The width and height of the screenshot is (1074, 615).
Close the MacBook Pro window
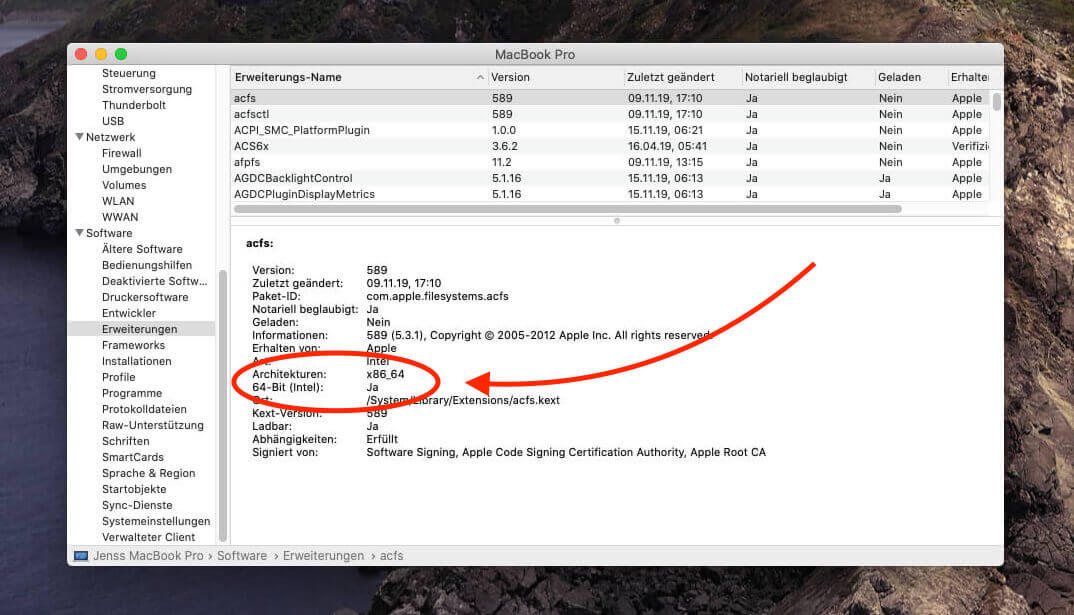(x=81, y=54)
